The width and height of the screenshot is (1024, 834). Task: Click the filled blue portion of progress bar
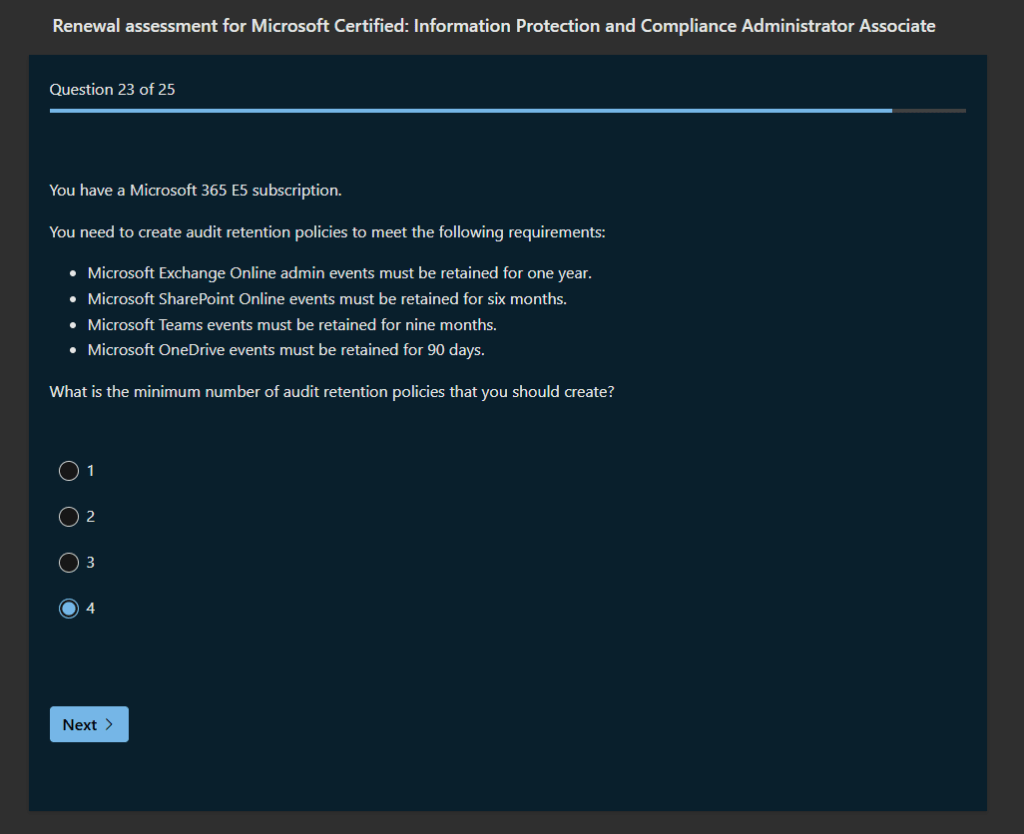(470, 111)
